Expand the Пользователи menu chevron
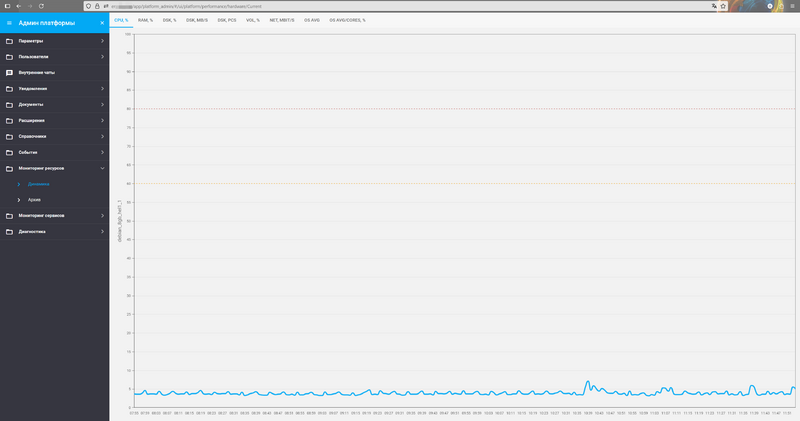Viewport: 800px width, 421px height. 102,57
